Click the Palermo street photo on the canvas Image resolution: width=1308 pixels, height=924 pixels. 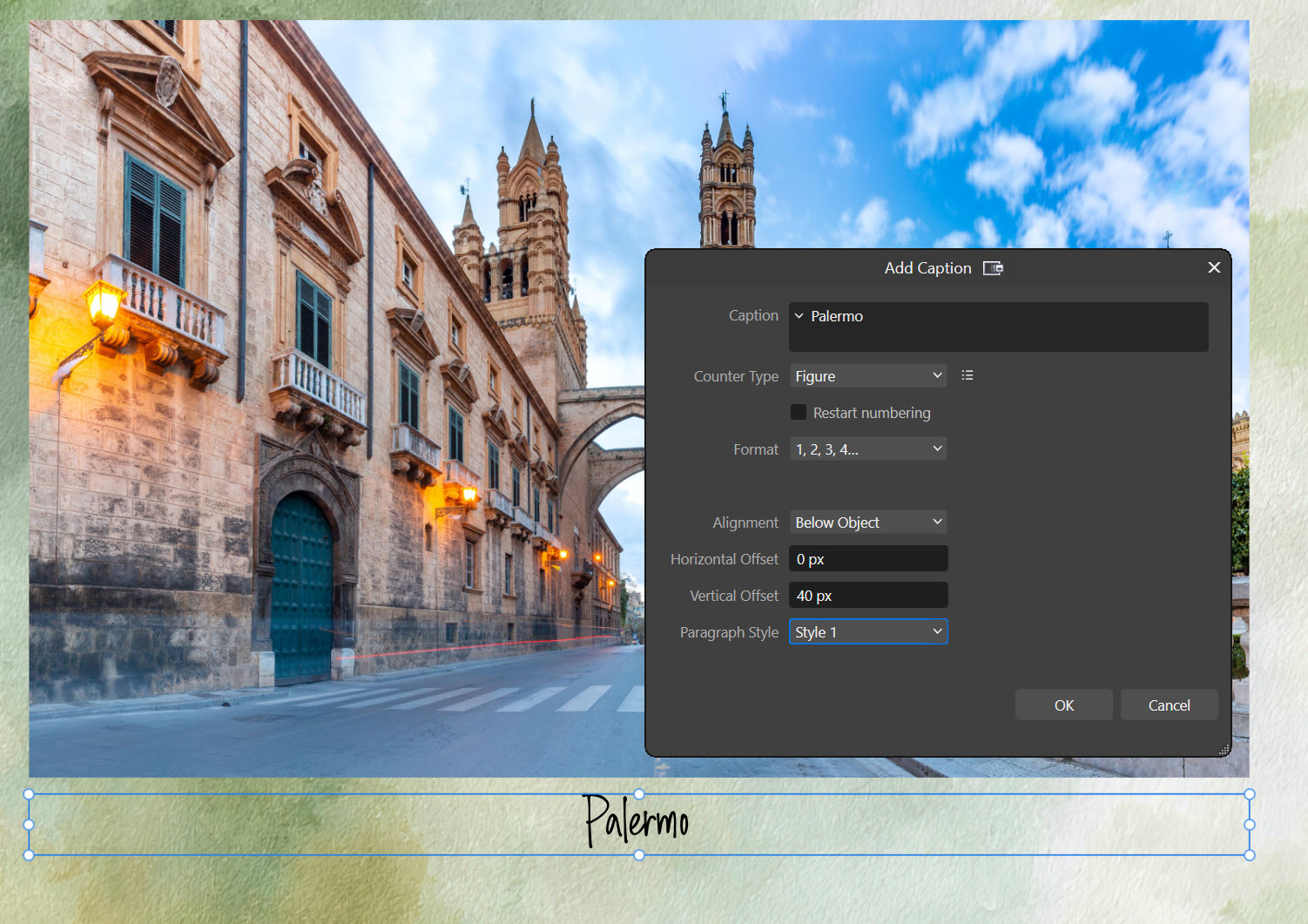point(331,392)
